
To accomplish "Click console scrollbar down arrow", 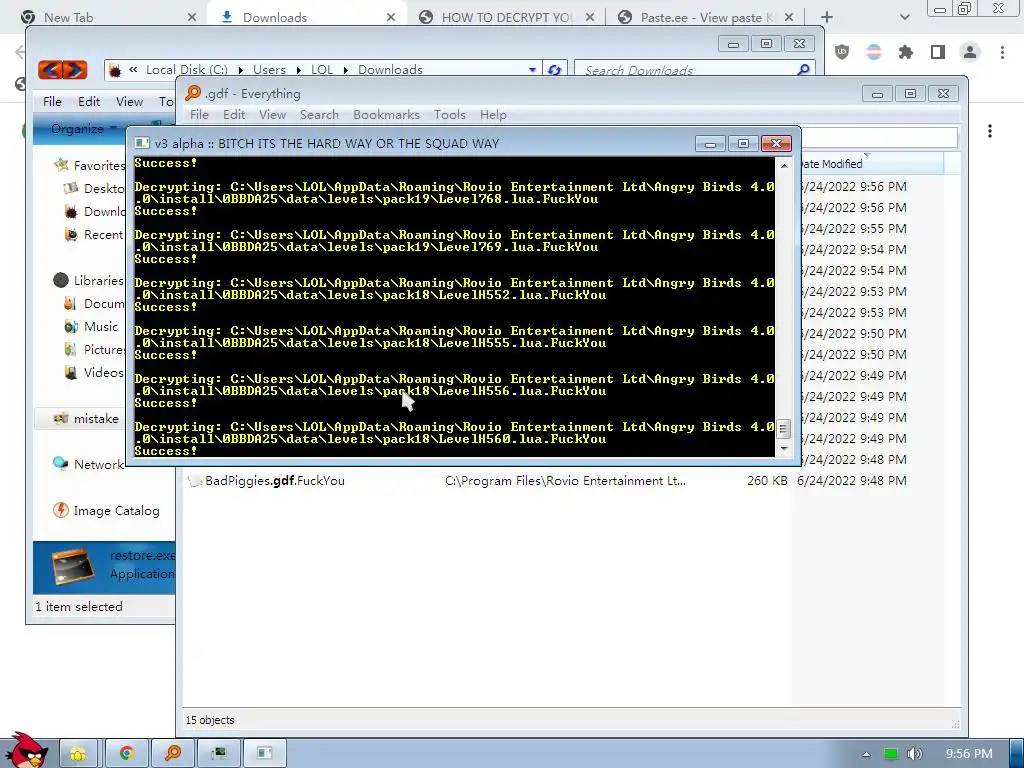I will 784,449.
